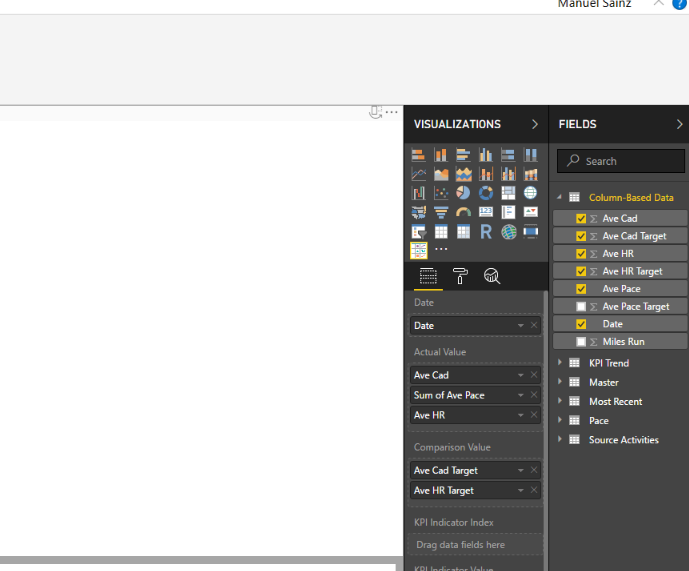Select the ribbon chart visual
Image resolution: width=689 pixels, height=571 pixels.
coord(530,174)
